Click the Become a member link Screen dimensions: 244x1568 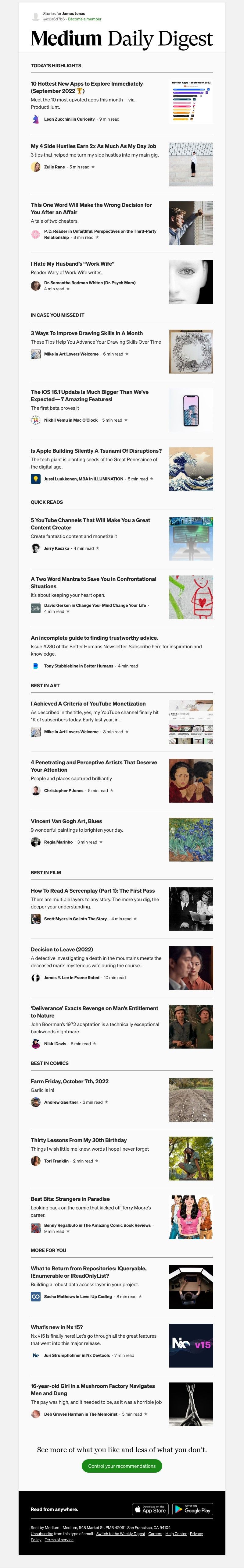click(x=85, y=19)
